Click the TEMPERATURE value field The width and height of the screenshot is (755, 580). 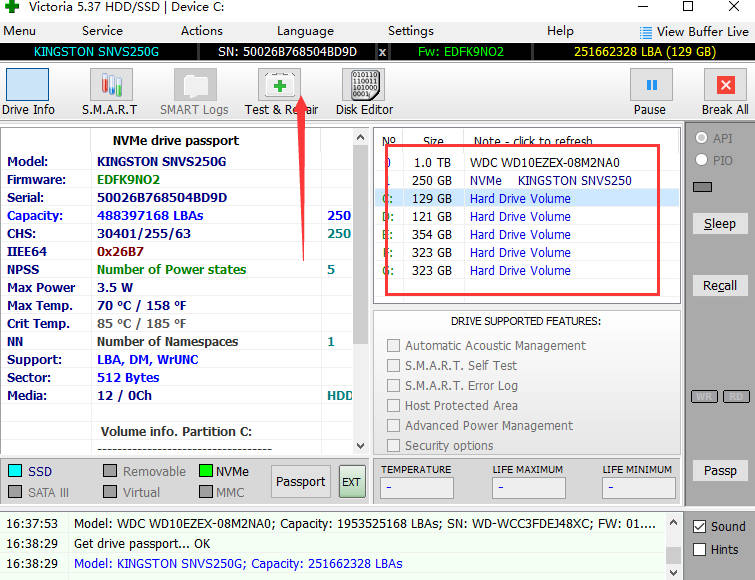point(417,488)
